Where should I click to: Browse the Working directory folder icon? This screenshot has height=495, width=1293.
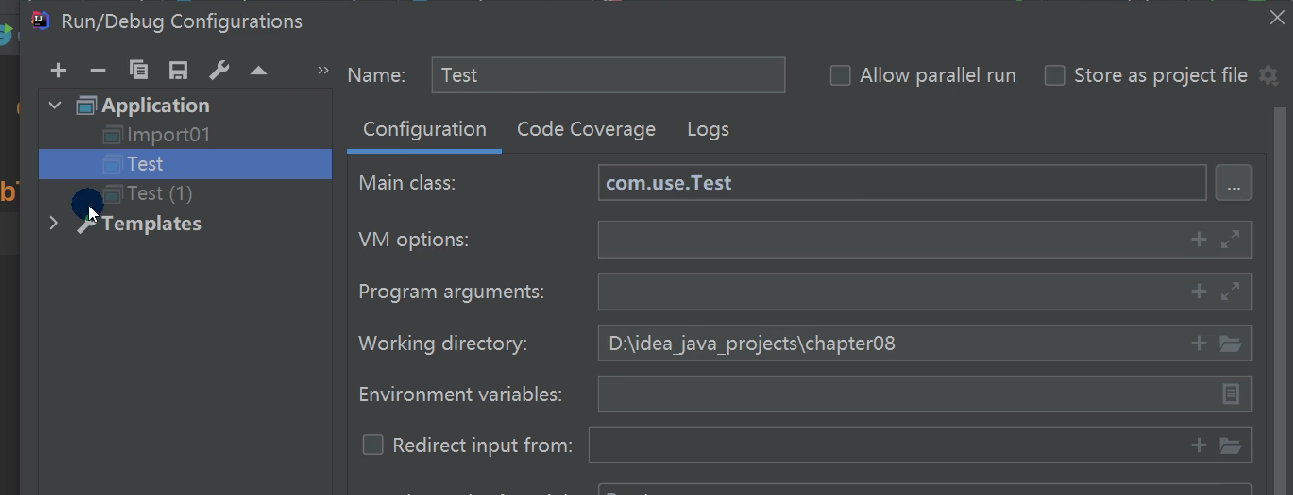(1230, 344)
